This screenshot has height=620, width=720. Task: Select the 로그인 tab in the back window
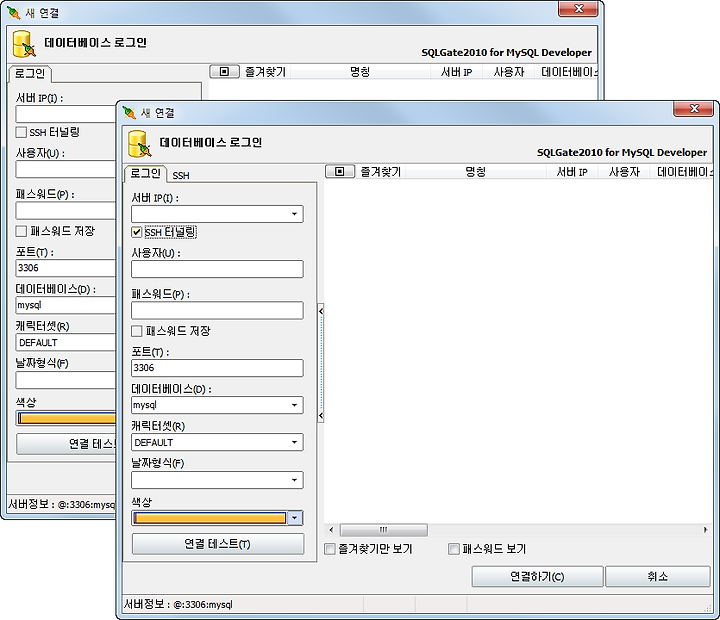[x=30, y=73]
